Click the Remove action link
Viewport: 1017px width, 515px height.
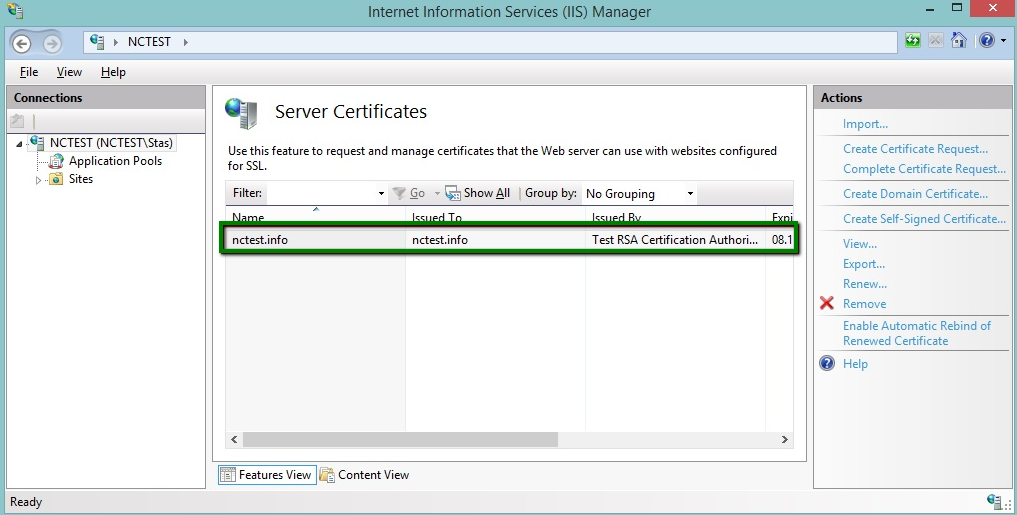pyautogui.click(x=864, y=304)
